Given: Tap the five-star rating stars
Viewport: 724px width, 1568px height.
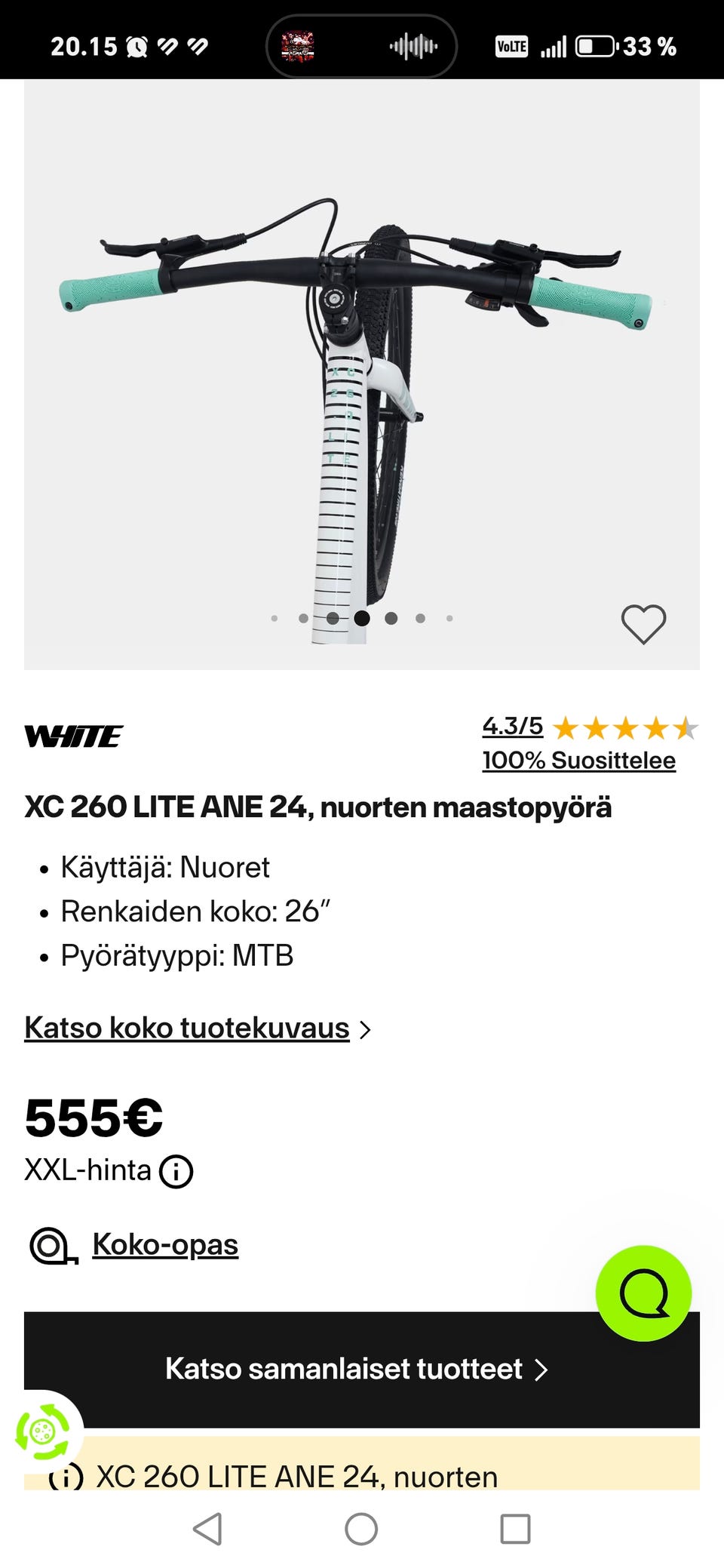Looking at the screenshot, I should tap(625, 728).
